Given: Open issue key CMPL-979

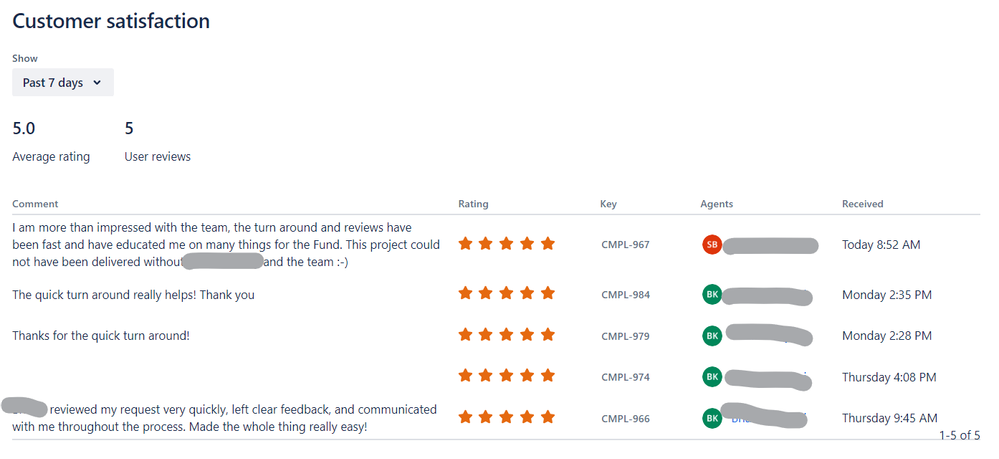Looking at the screenshot, I should (625, 335).
